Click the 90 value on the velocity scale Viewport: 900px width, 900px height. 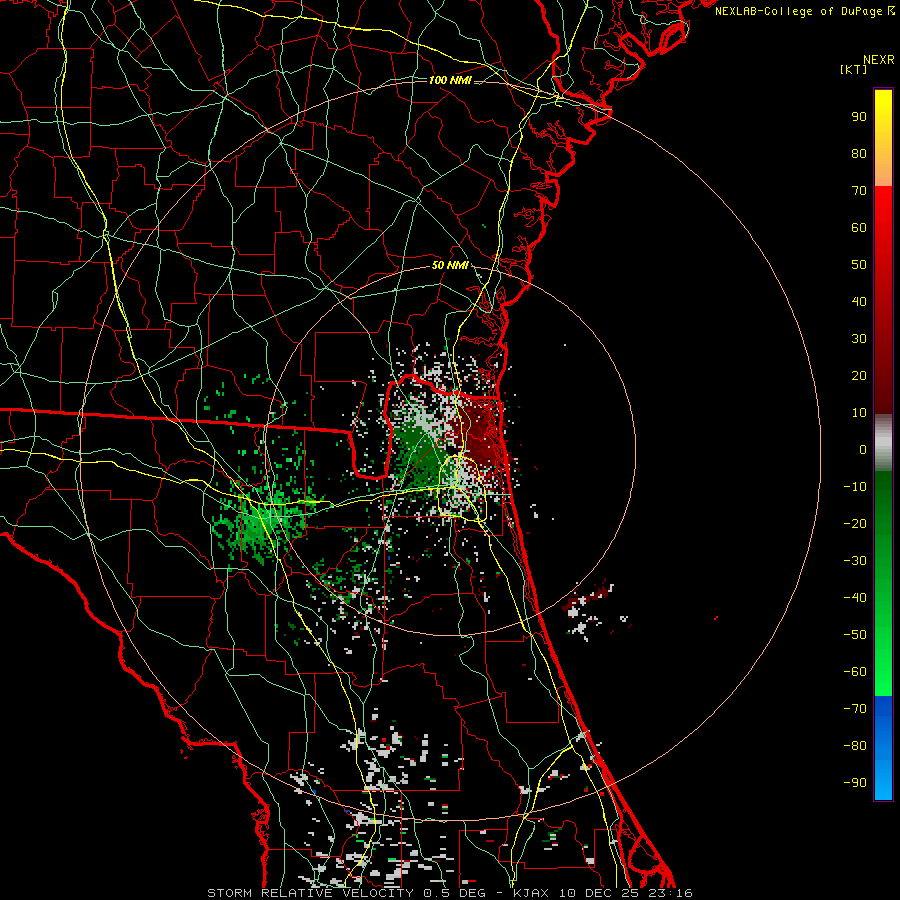[x=859, y=117]
